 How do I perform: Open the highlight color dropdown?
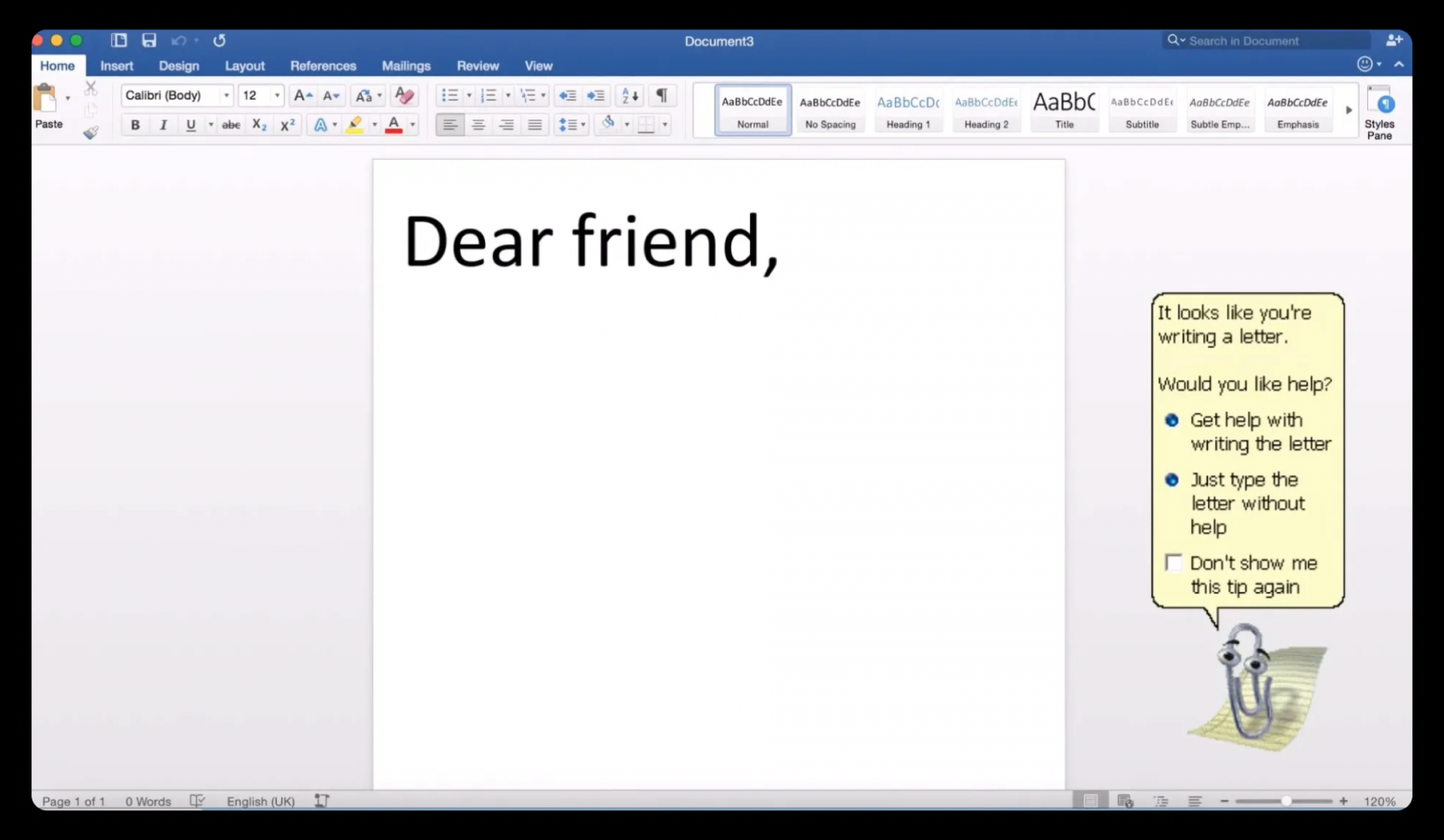tap(374, 125)
